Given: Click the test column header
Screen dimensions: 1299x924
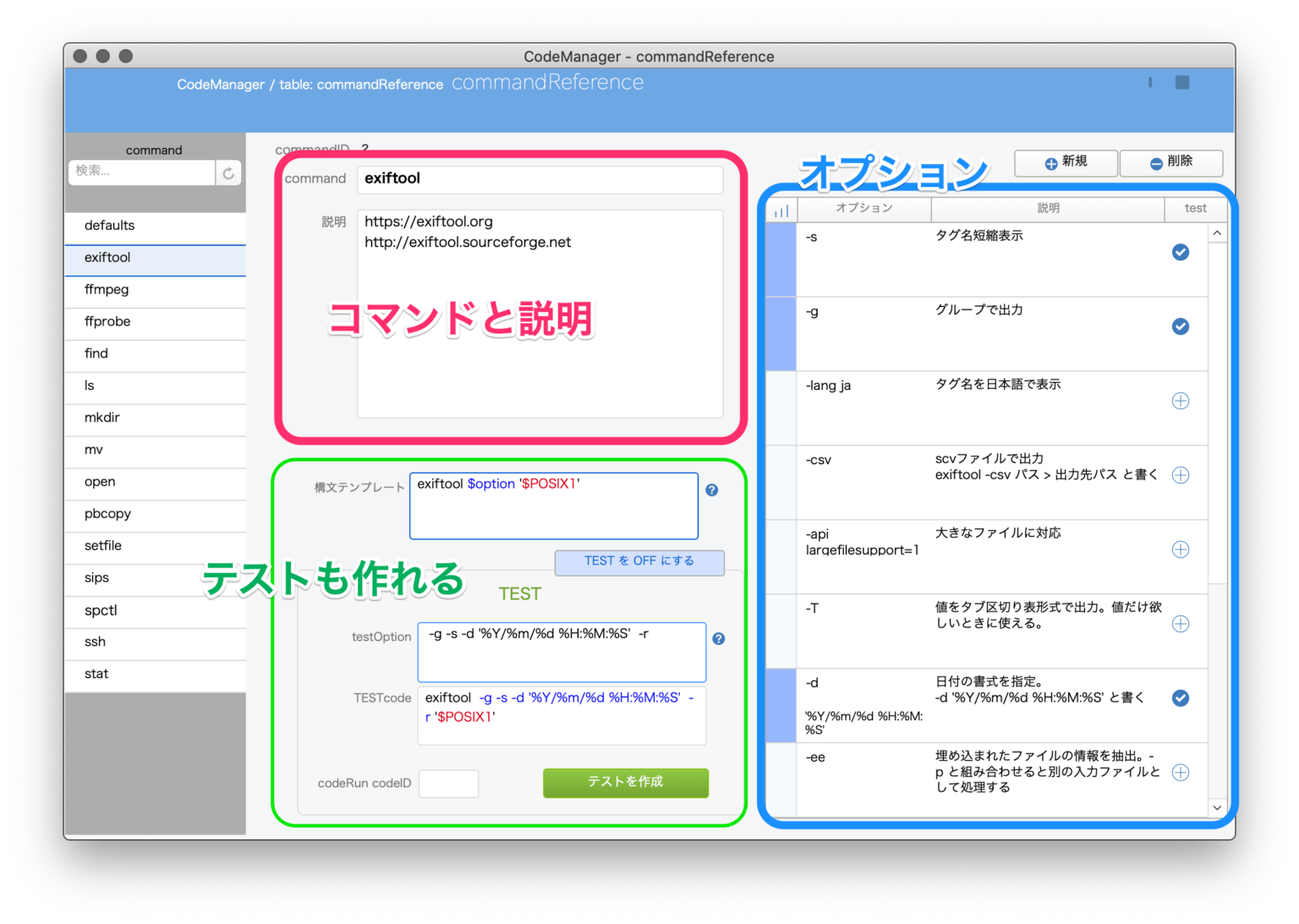Looking at the screenshot, I should 1195,209.
